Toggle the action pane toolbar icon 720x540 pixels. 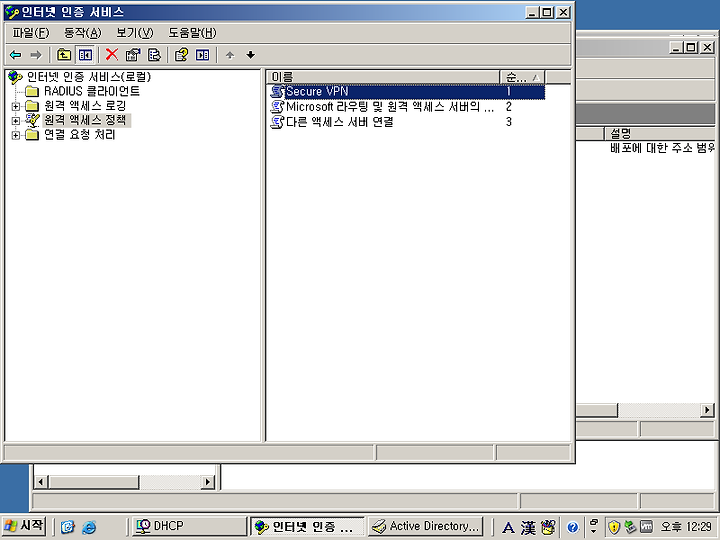[x=202, y=55]
